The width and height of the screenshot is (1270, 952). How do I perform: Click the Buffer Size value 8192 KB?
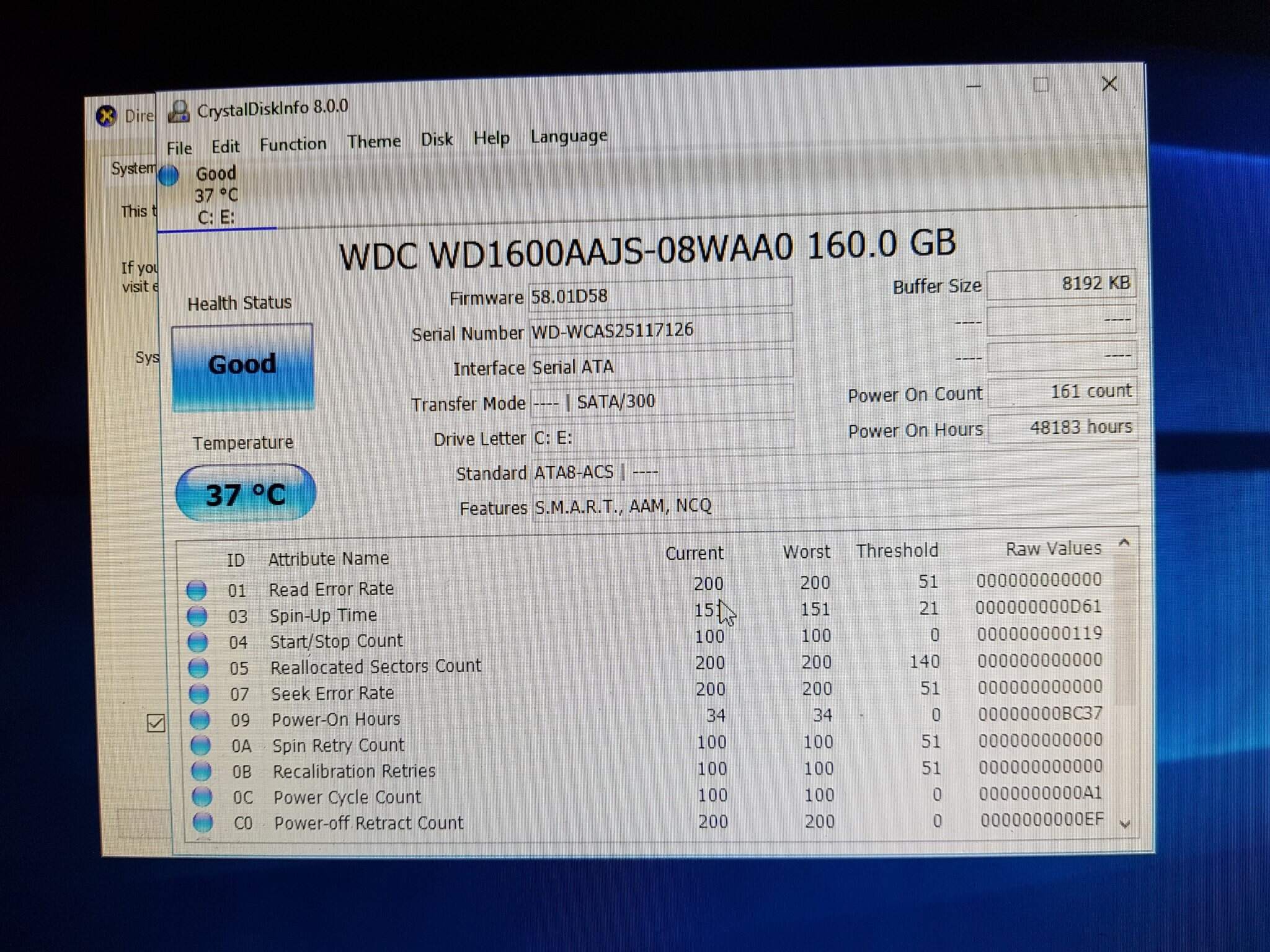[x=1061, y=284]
